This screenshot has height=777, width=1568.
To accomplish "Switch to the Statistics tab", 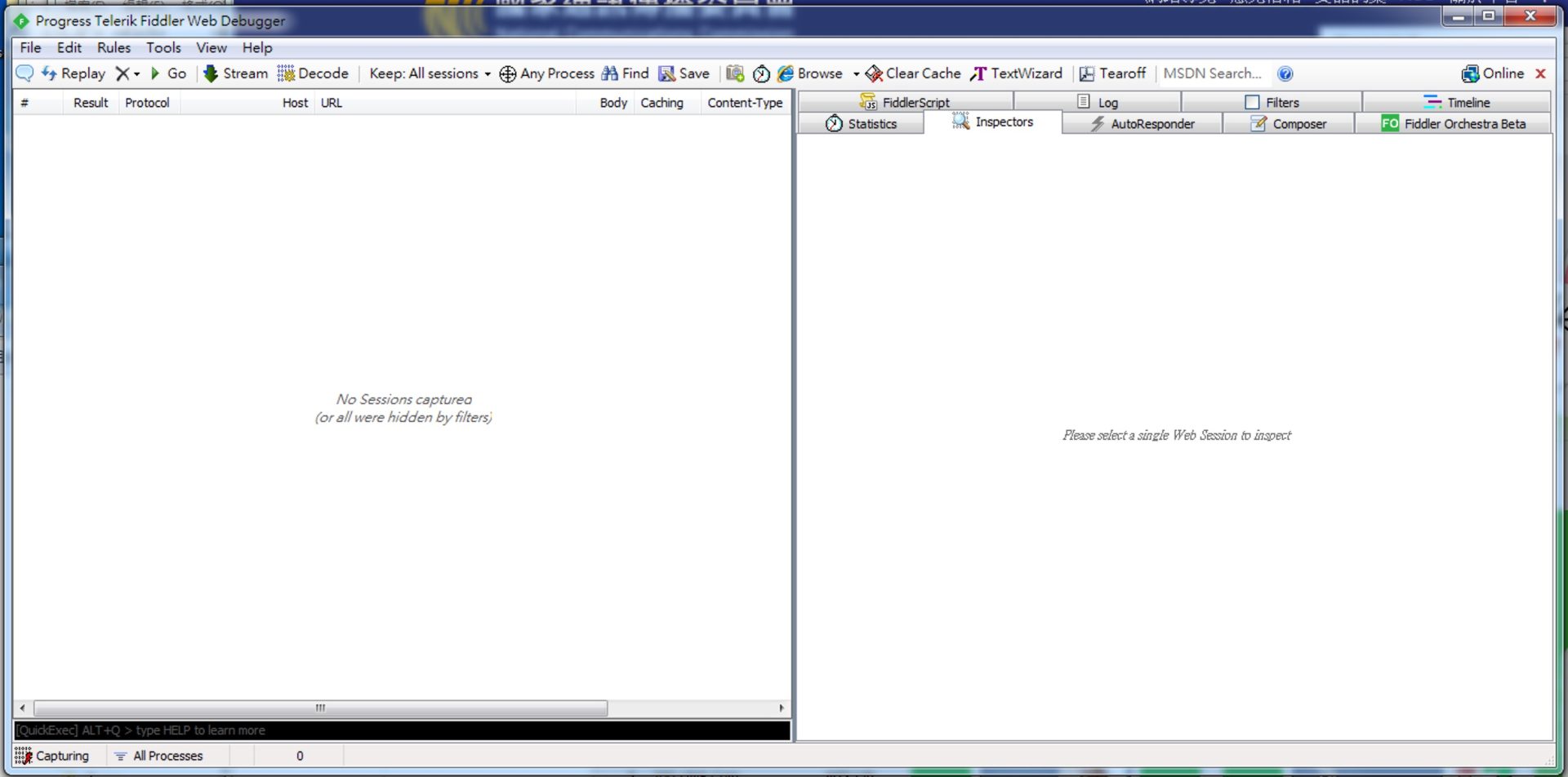I will [x=861, y=124].
